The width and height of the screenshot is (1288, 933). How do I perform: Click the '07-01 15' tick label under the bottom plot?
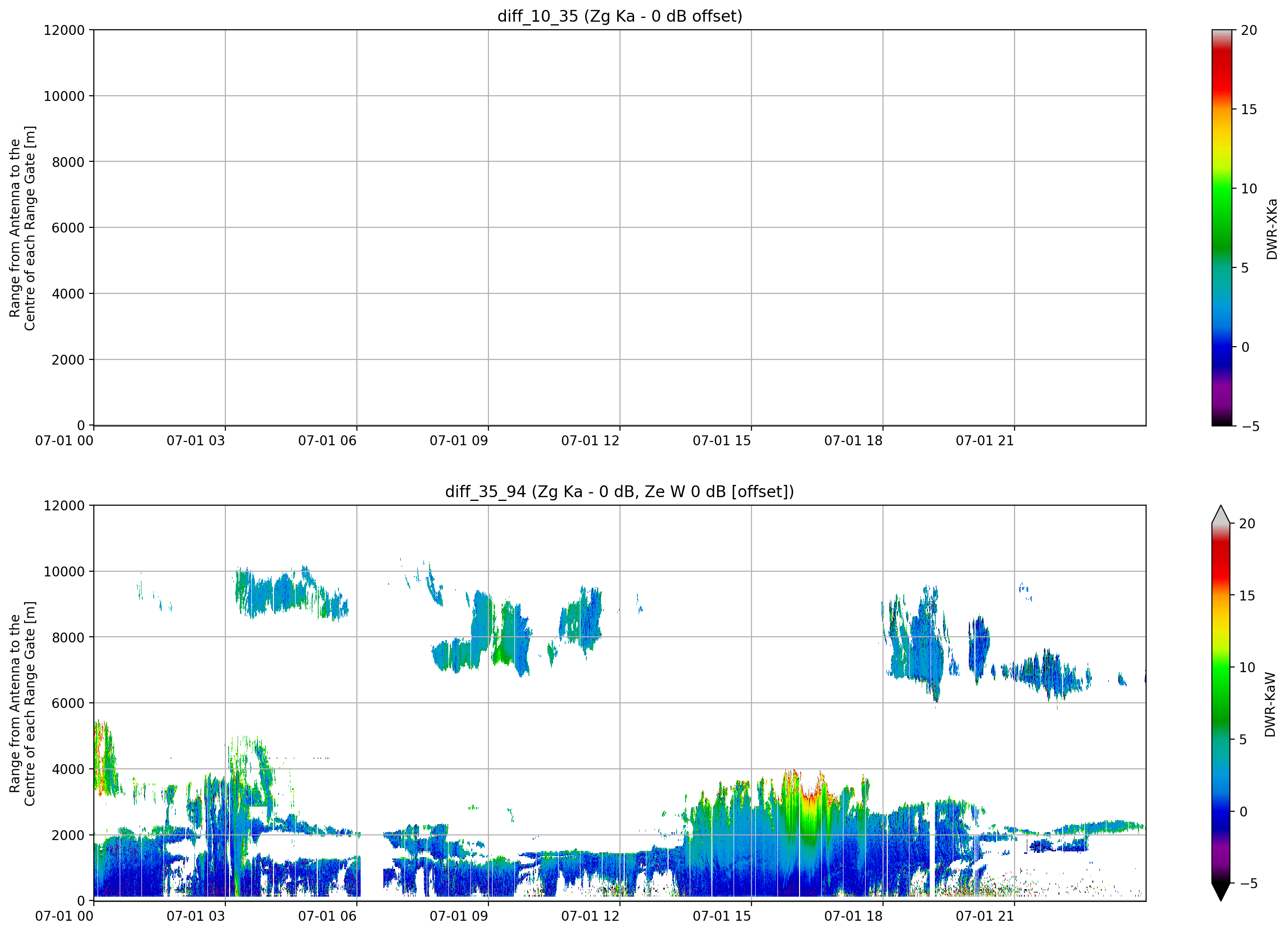(722, 916)
